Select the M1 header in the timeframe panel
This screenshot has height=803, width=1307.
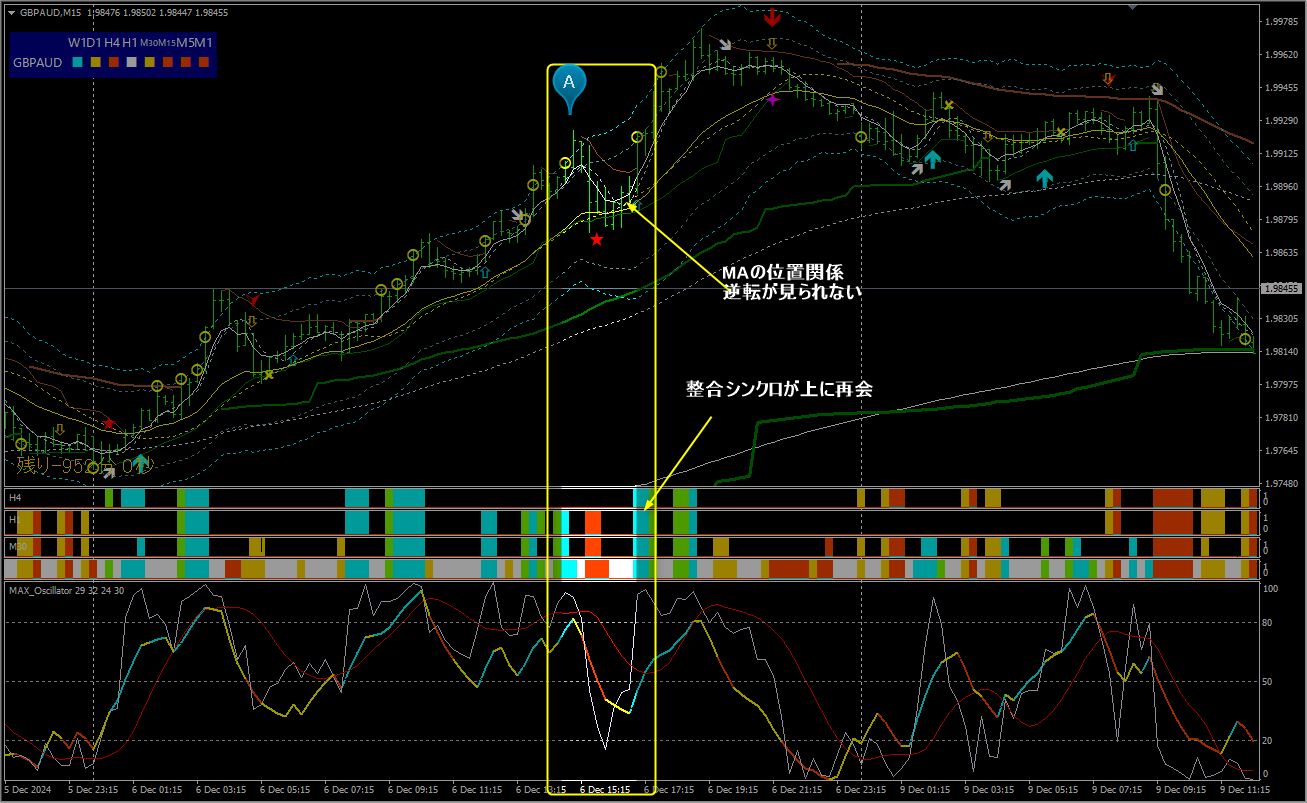204,43
